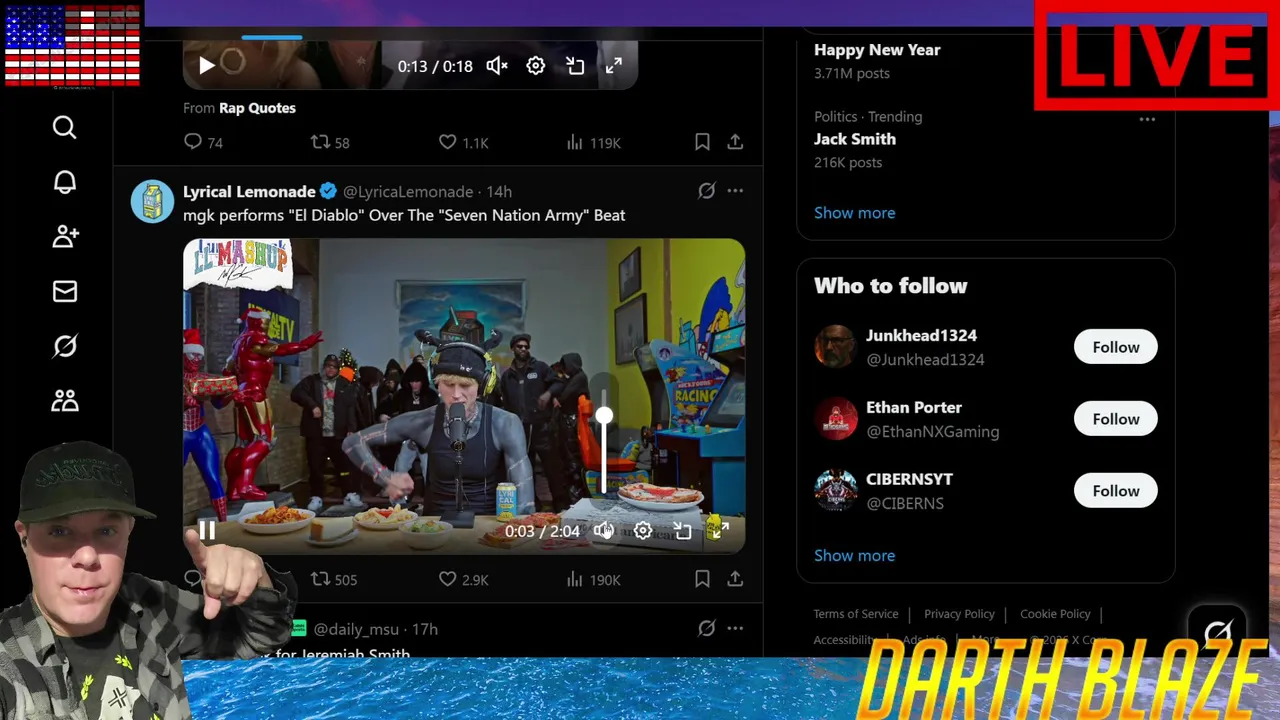Open more options for Jack Smith trend
This screenshot has height=720, width=1280.
tap(1147, 119)
